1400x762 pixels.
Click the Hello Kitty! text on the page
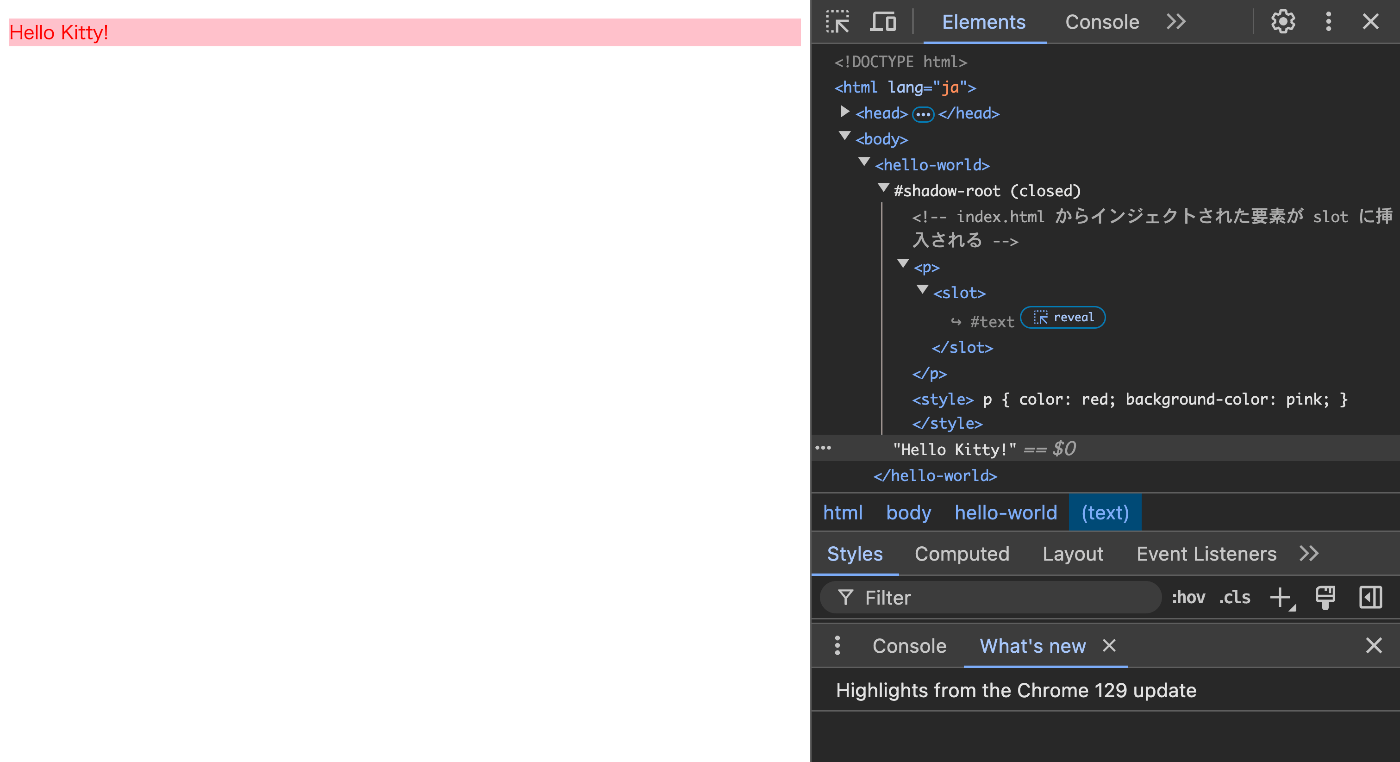point(59,32)
